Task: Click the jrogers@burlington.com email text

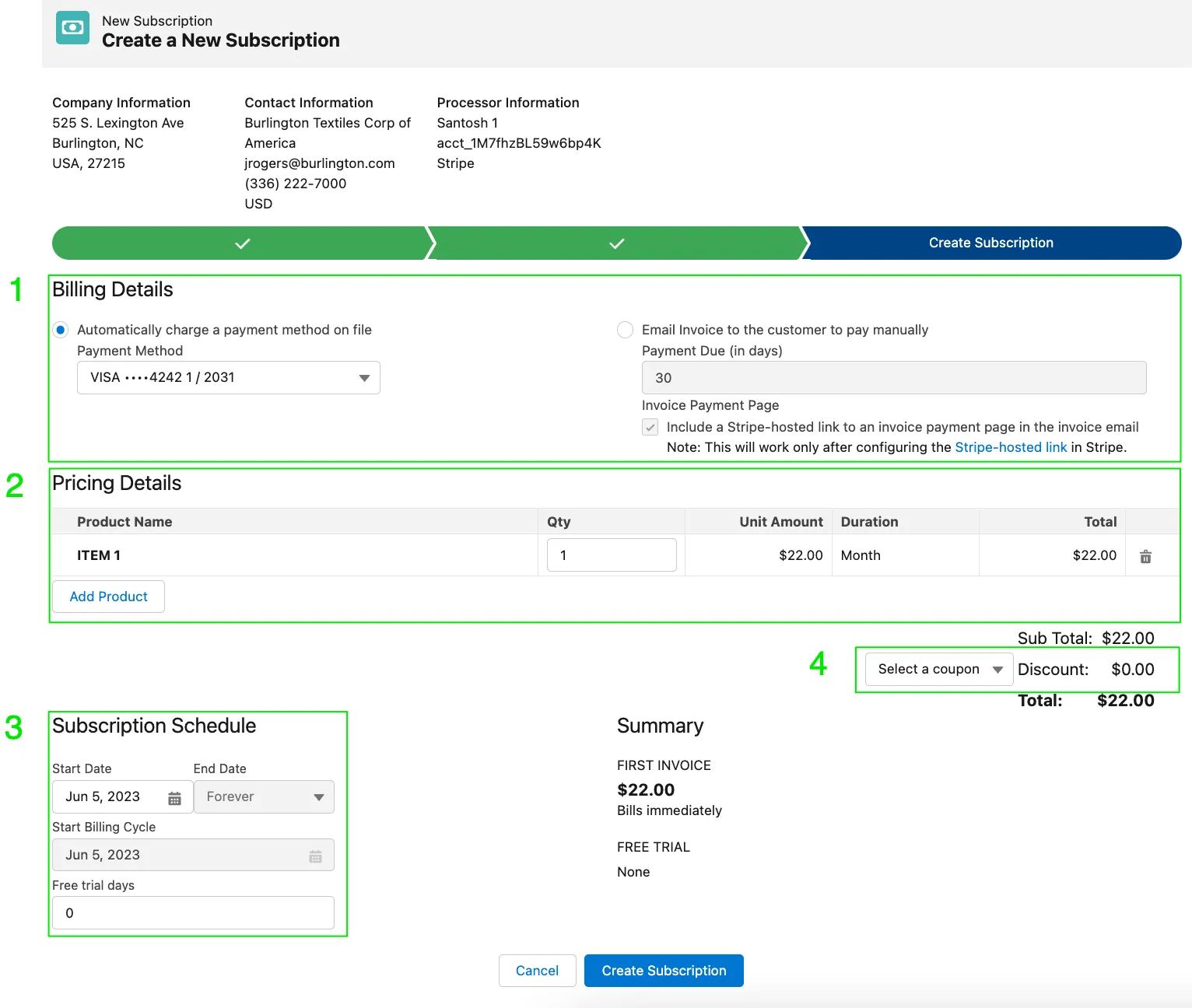Action: point(320,163)
